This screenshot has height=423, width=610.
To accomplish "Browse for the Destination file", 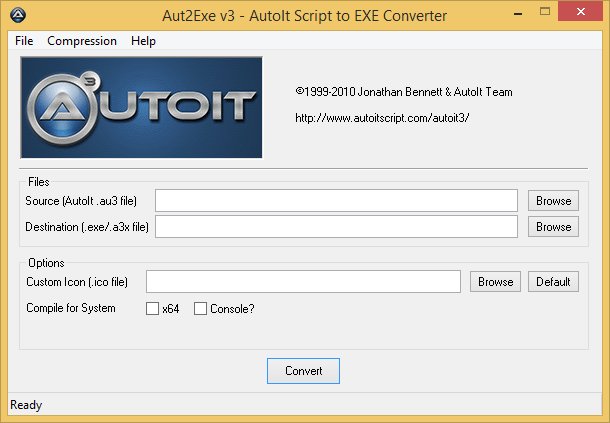I will click(553, 227).
